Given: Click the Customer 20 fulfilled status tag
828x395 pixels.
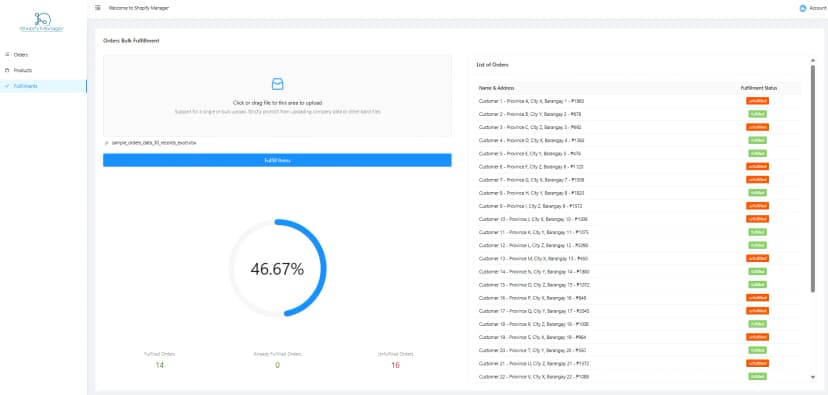Looking at the screenshot, I should click(x=757, y=350).
